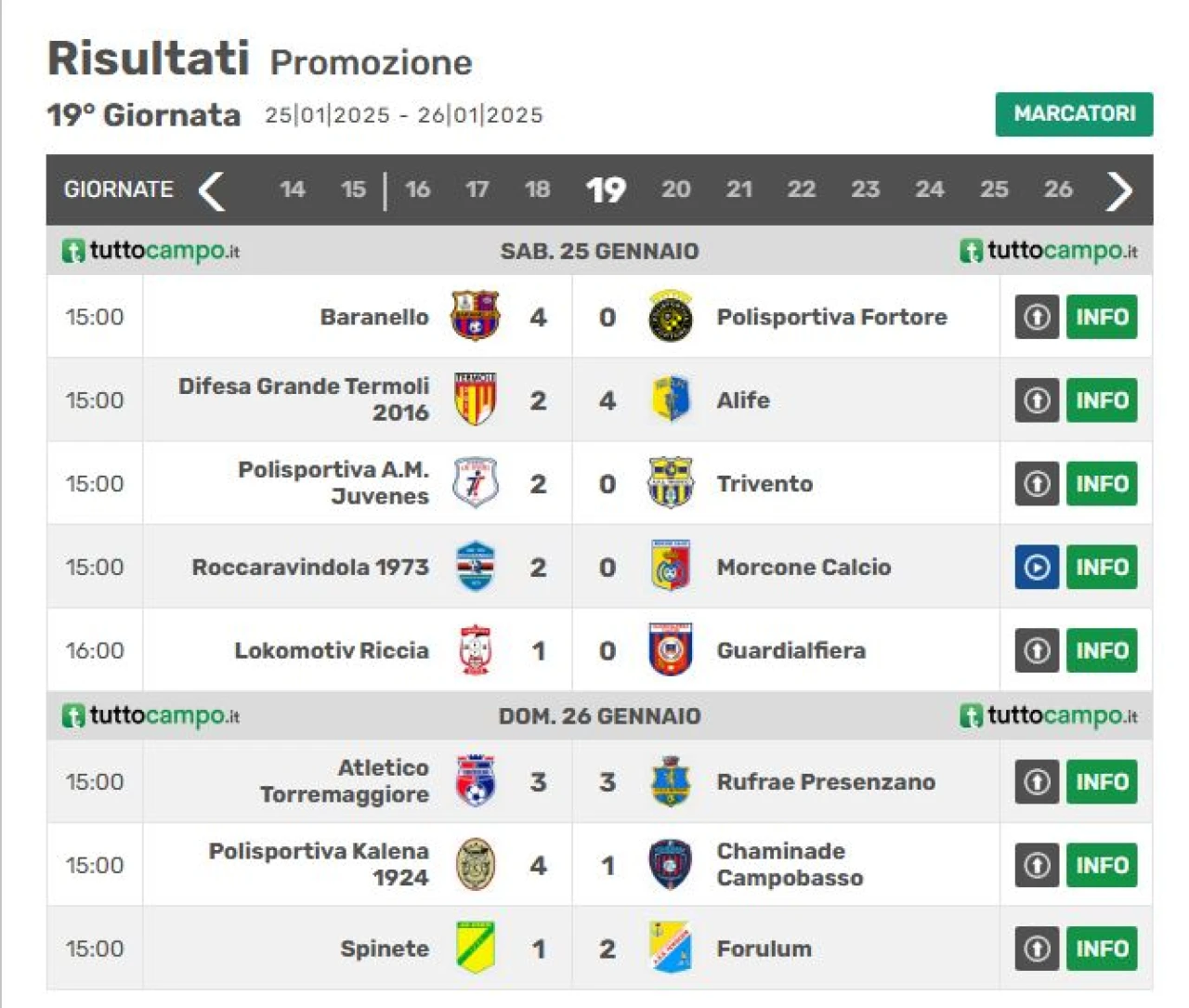Open INFO for Difesa Grande Termoli match

(1102, 400)
